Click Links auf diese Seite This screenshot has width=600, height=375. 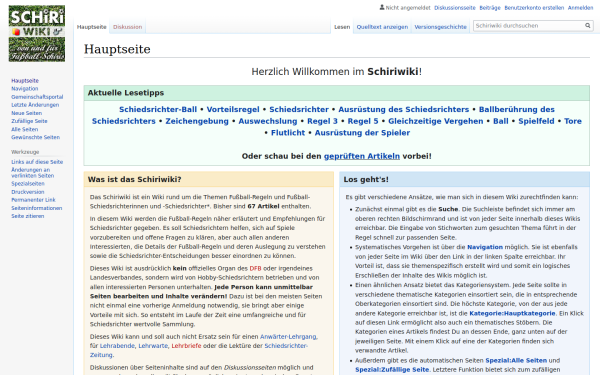[37, 162]
